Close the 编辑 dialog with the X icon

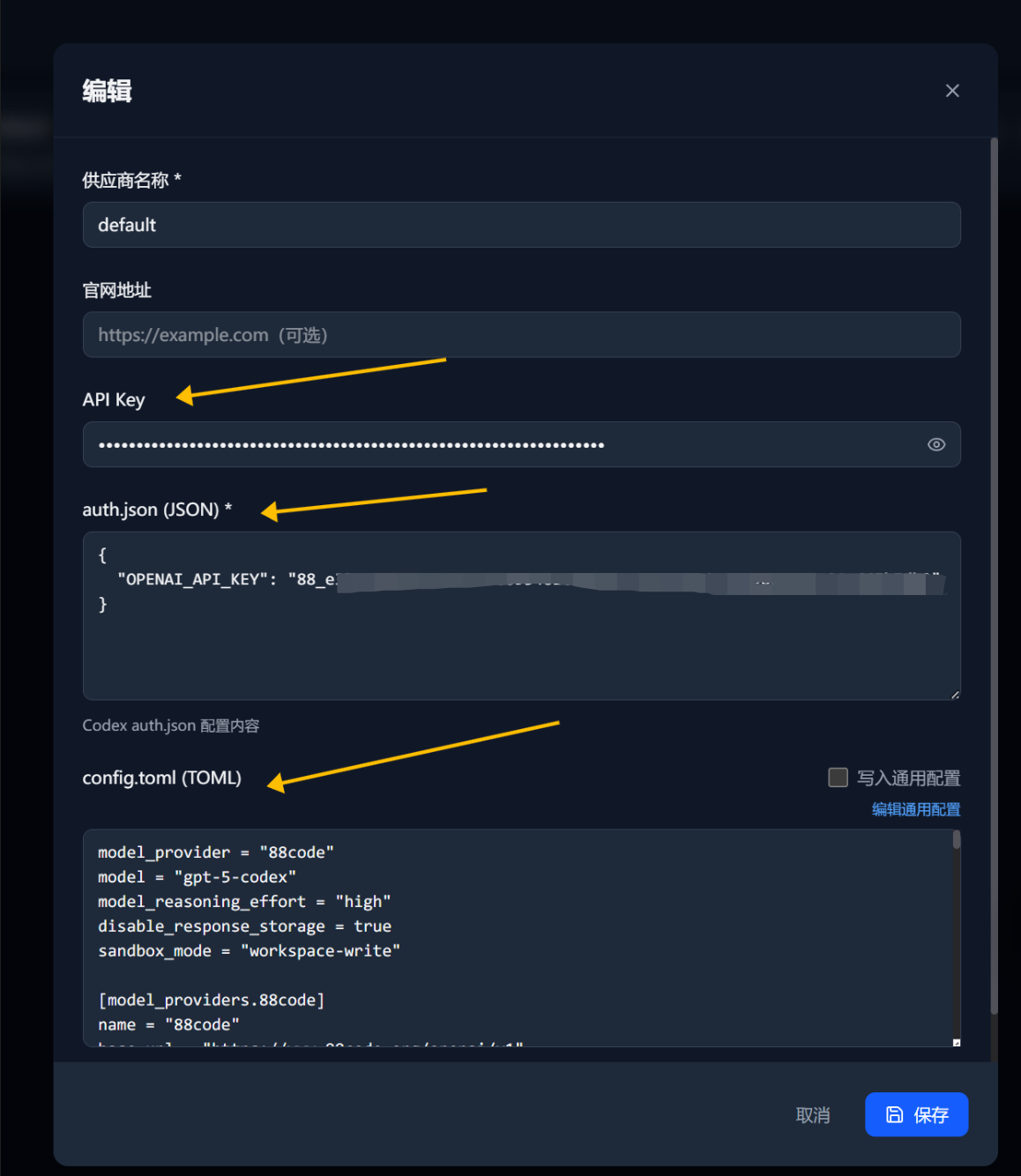952,91
